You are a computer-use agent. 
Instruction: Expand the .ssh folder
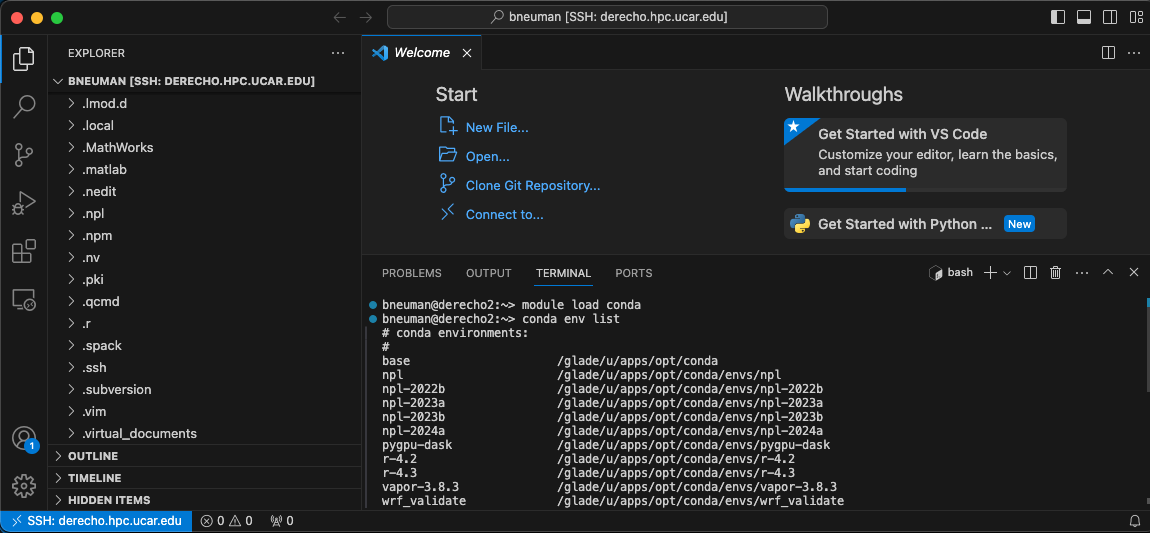point(205,367)
